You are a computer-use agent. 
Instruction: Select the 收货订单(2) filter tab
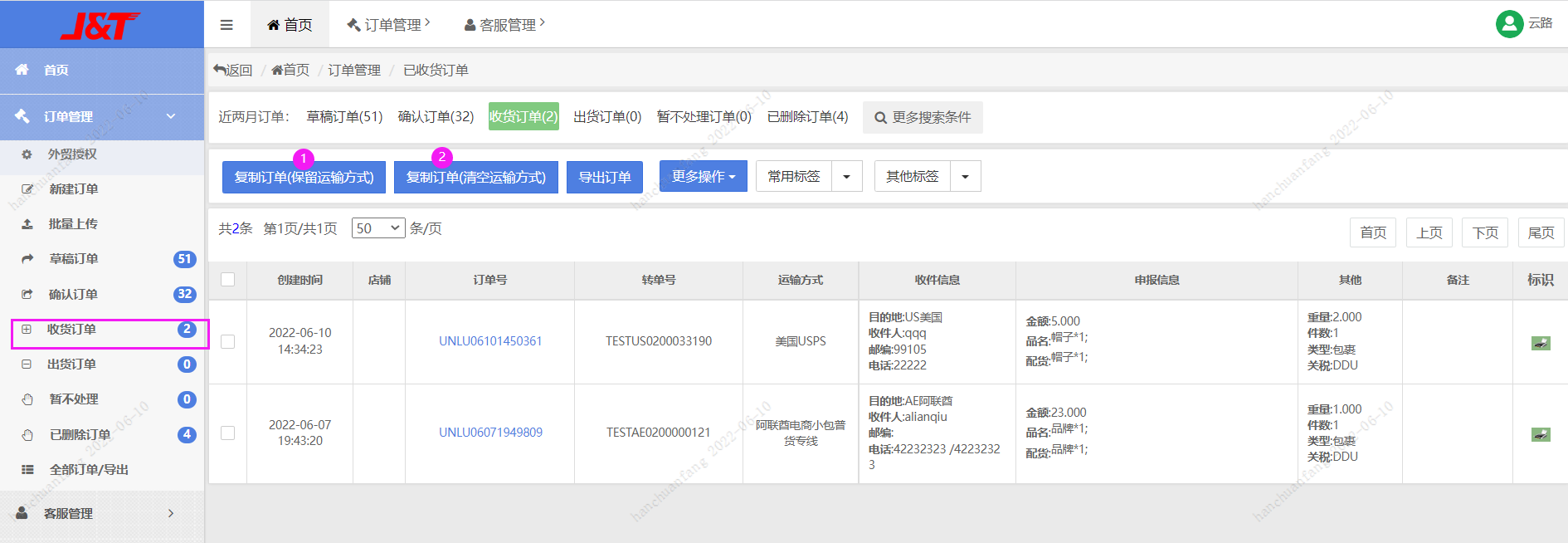coord(523,117)
